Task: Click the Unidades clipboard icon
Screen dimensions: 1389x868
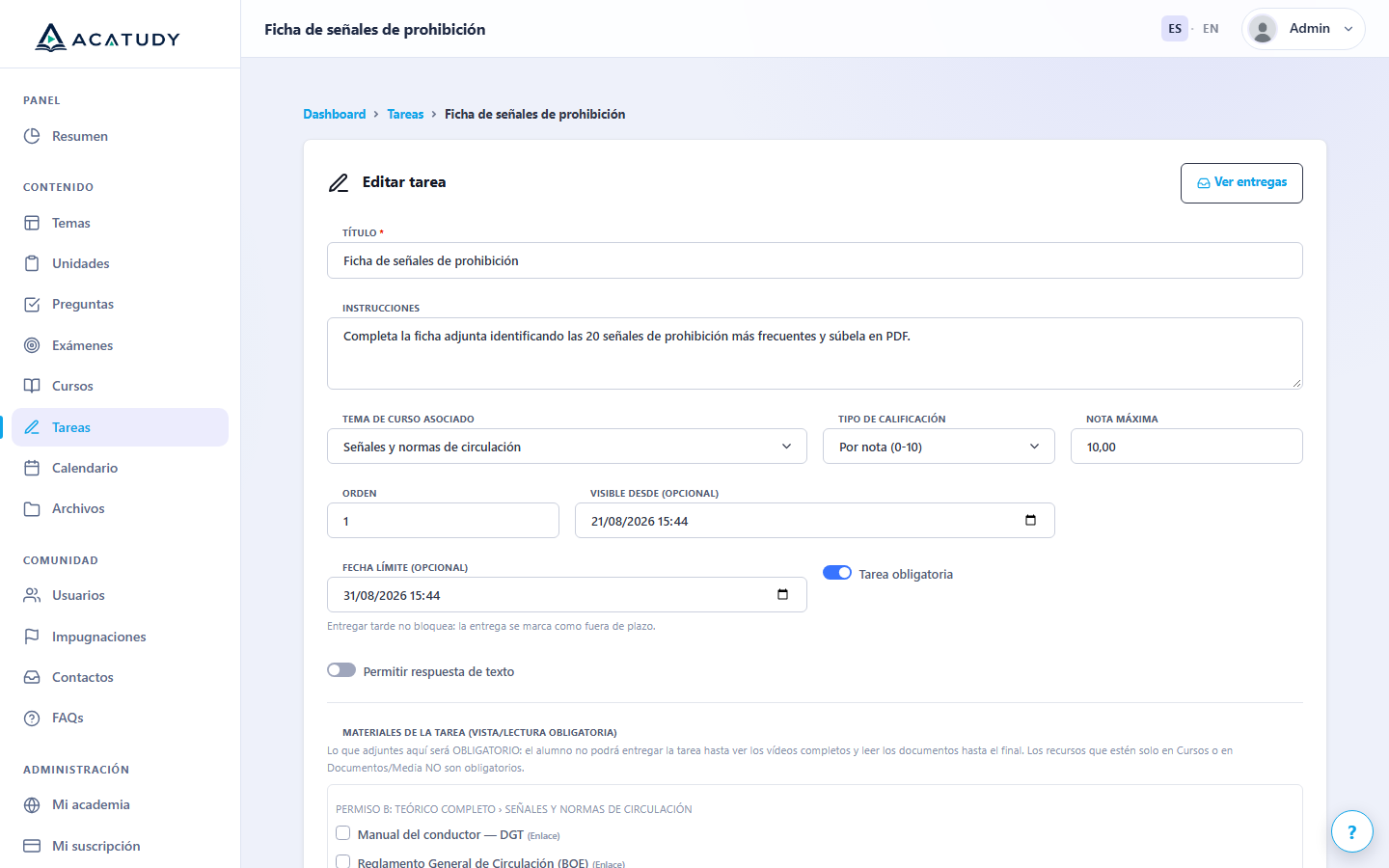Action: [32, 263]
